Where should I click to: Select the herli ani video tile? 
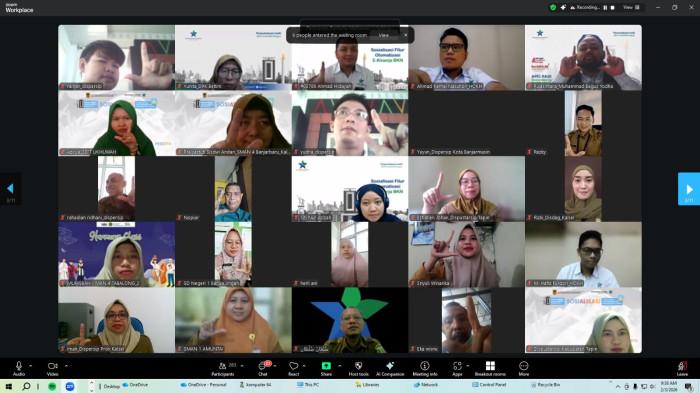350,254
